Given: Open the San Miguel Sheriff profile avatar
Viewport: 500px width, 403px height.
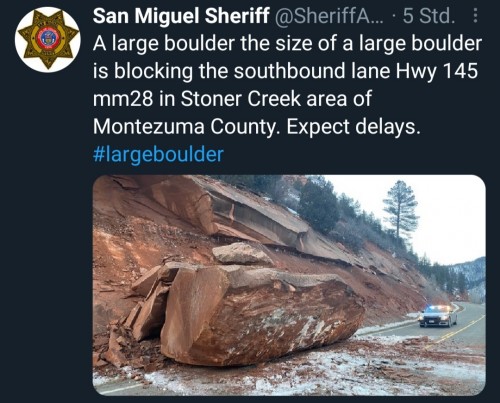Looking at the screenshot, I should coord(49,39).
